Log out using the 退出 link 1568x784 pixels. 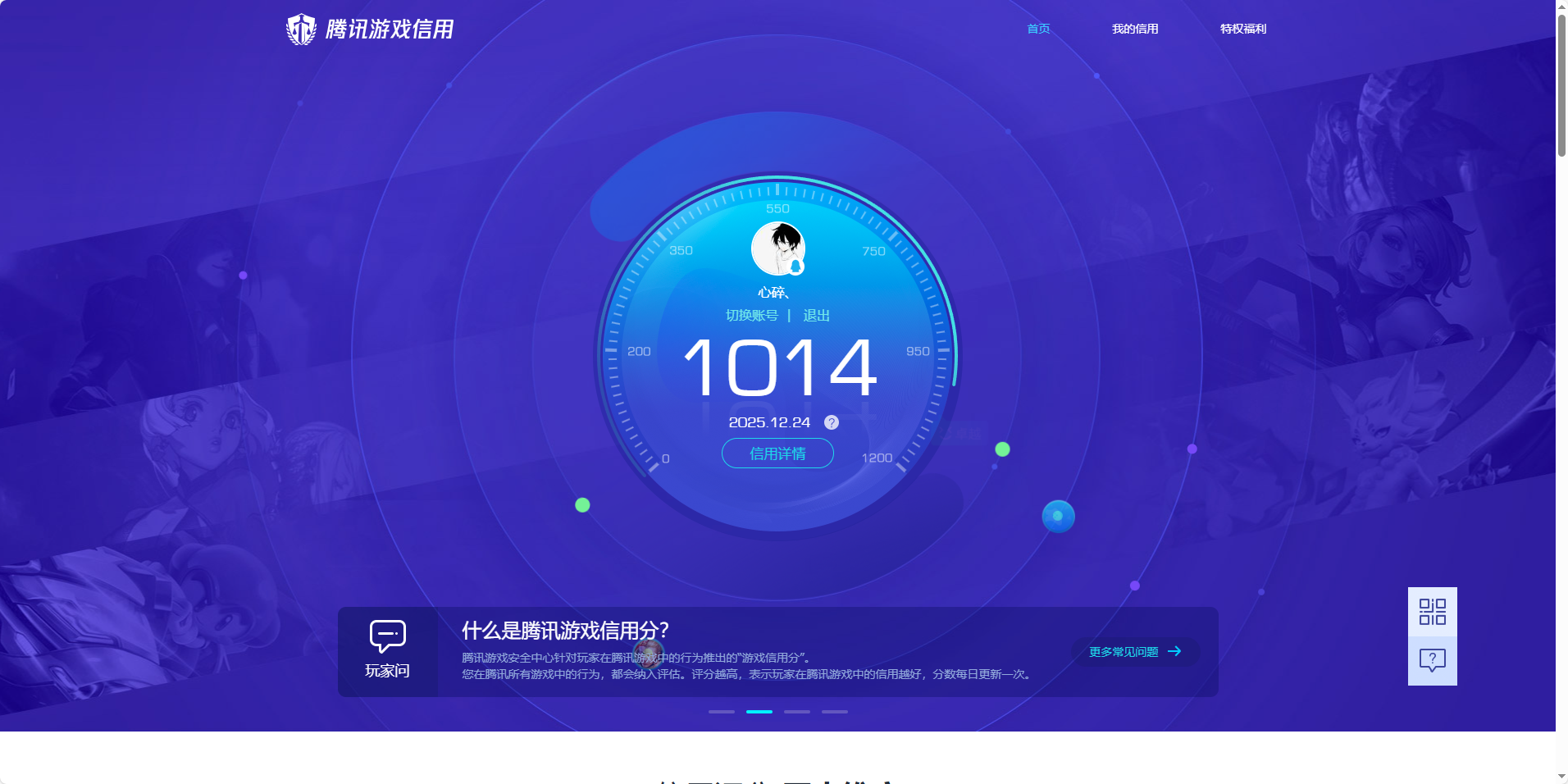(816, 316)
